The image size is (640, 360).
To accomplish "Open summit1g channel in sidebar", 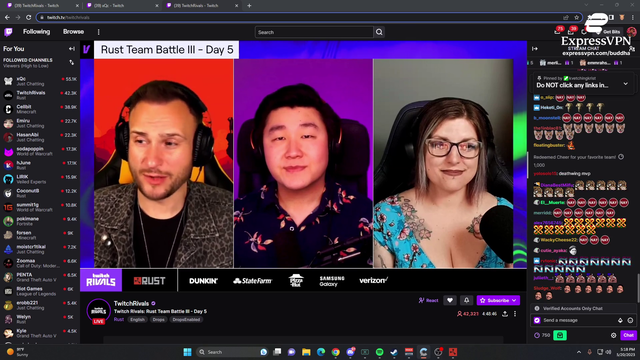I will pyautogui.click(x=40, y=207).
